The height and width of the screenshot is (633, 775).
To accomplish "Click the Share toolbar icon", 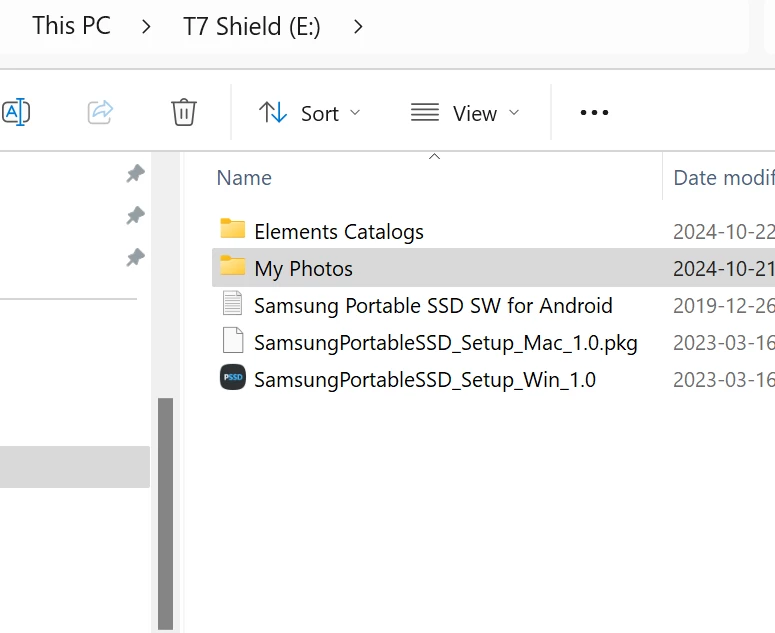I will (100, 112).
